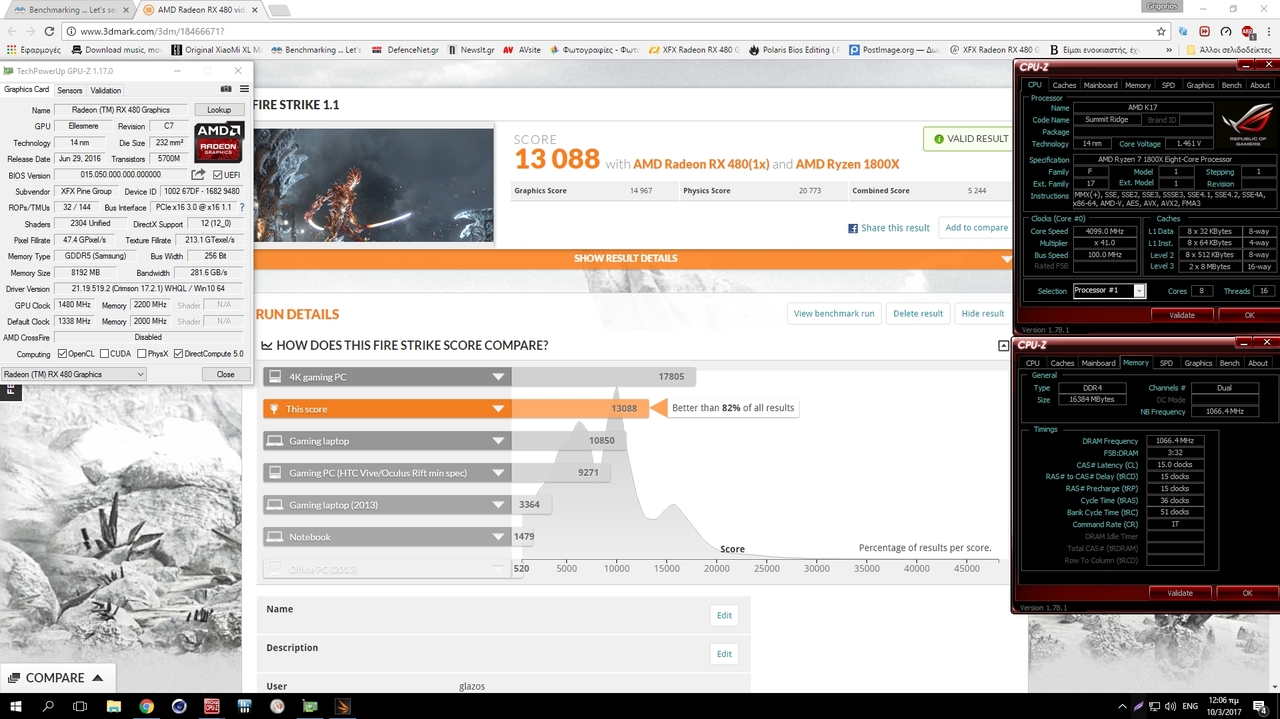Collapse the score comparison section caret
This screenshot has width=1280, height=719.
click(x=1003, y=346)
